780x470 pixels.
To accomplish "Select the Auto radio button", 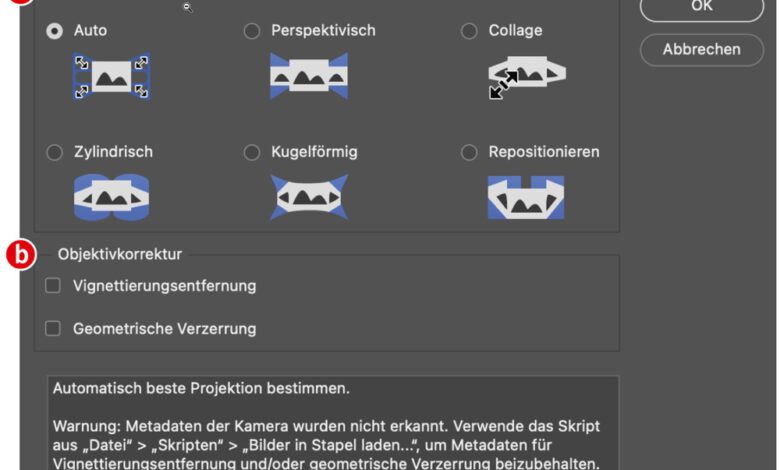I will coord(54,31).
